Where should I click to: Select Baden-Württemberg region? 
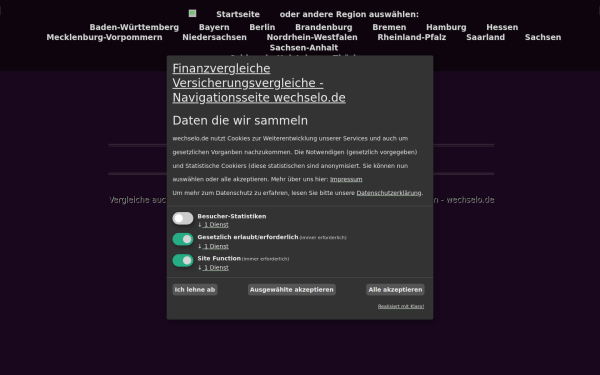tap(134, 27)
